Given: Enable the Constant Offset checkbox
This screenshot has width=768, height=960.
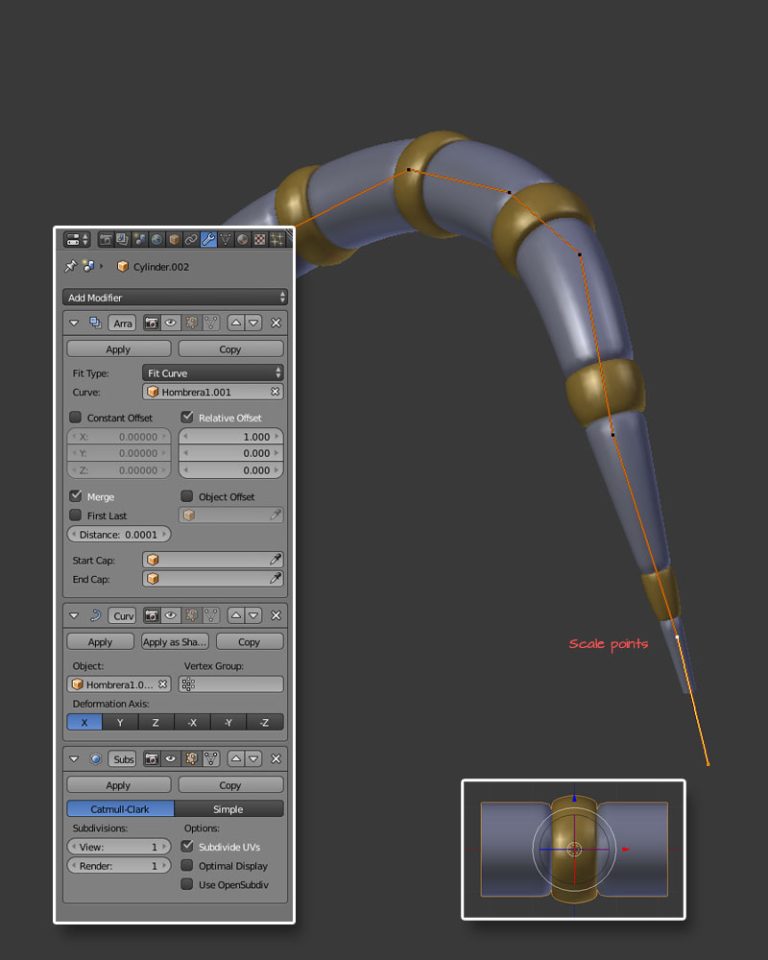Looking at the screenshot, I should (x=75, y=417).
